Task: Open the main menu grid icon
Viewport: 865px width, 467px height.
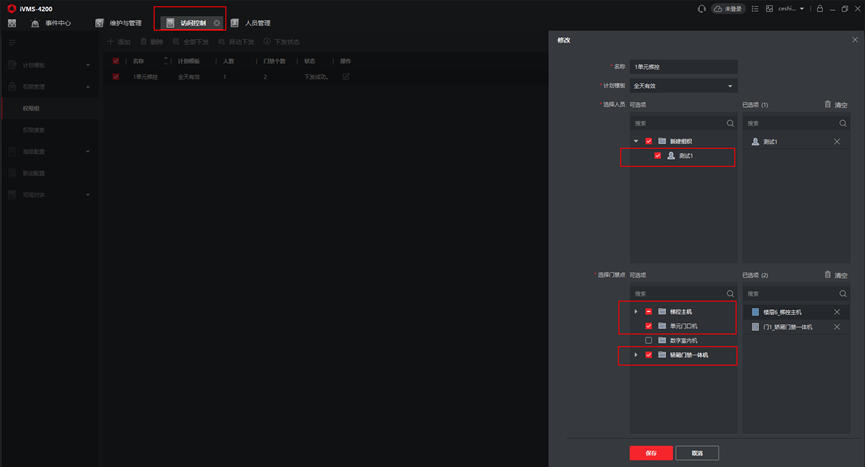Action: (12, 23)
